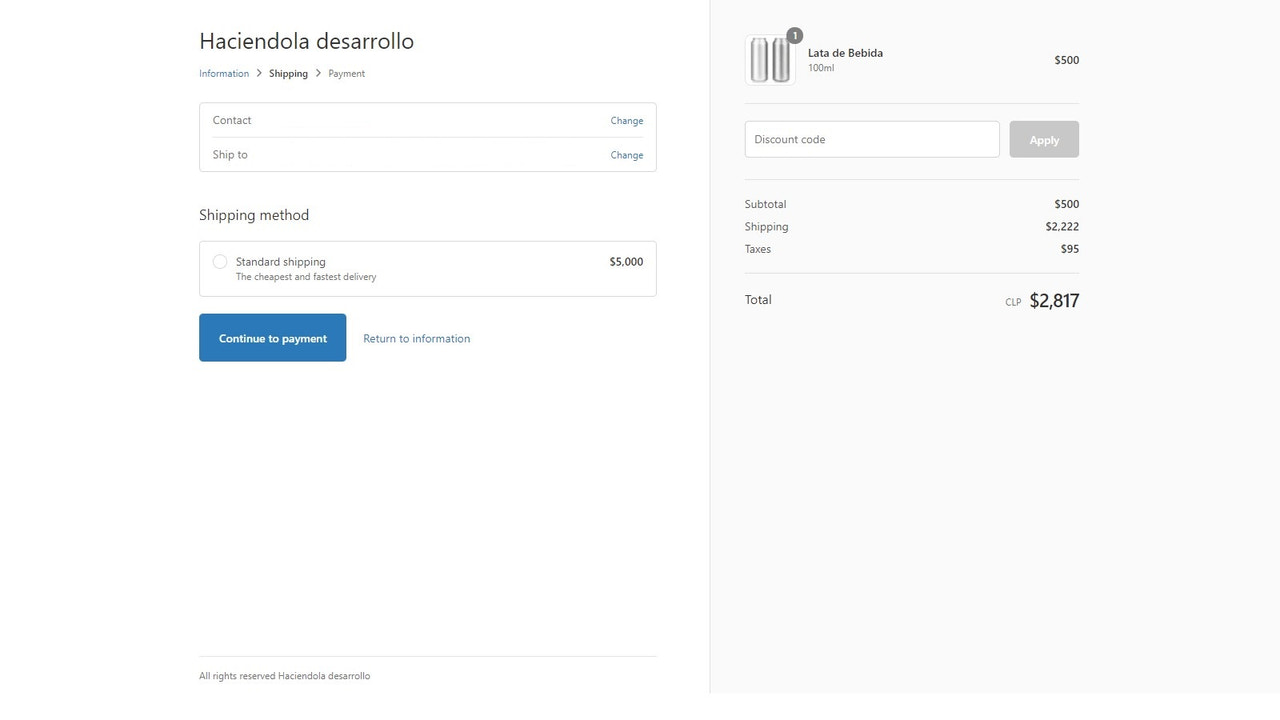Click the $500 product price
This screenshot has width=1280, height=720.
[x=1066, y=60]
